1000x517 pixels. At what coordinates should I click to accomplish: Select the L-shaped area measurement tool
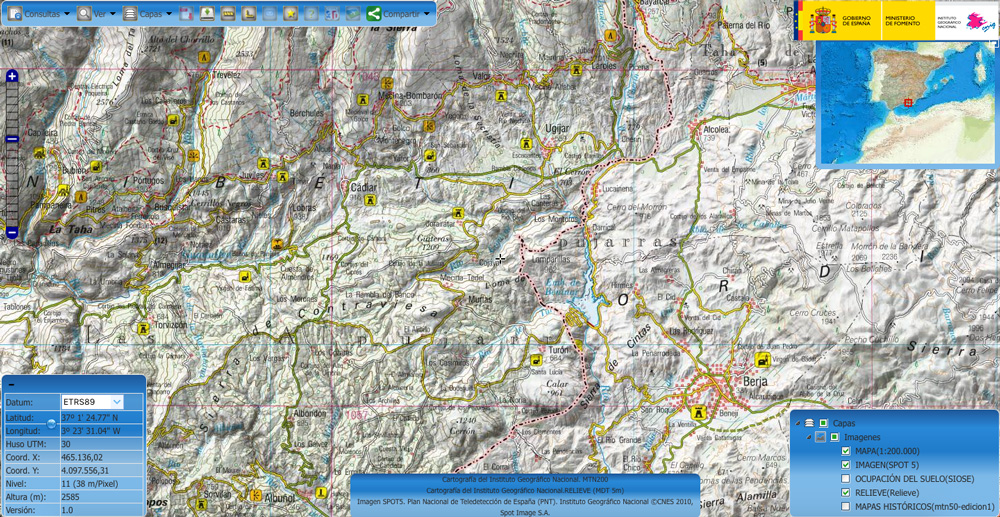[249, 13]
